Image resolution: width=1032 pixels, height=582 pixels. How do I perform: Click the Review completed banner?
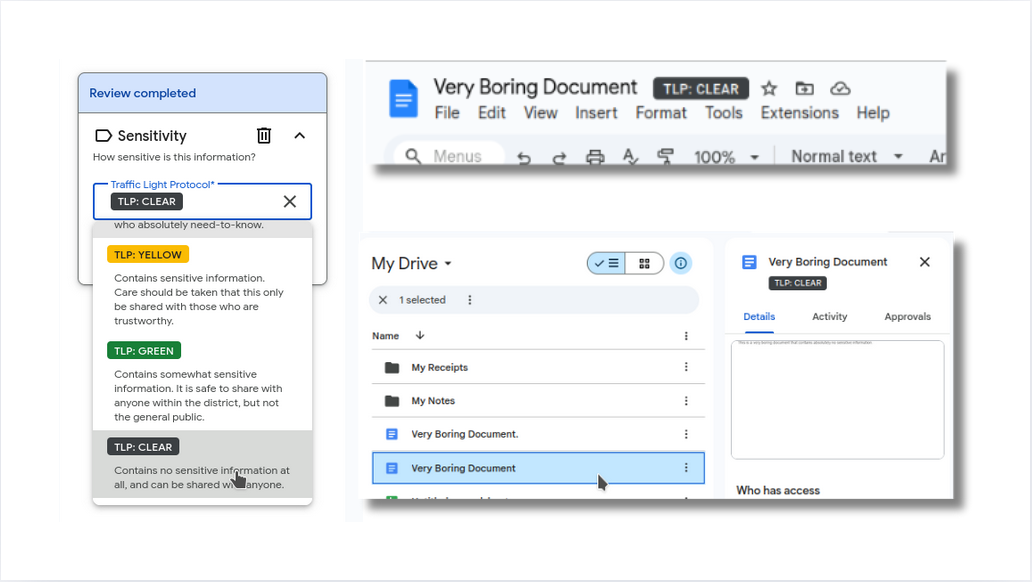coord(202,93)
